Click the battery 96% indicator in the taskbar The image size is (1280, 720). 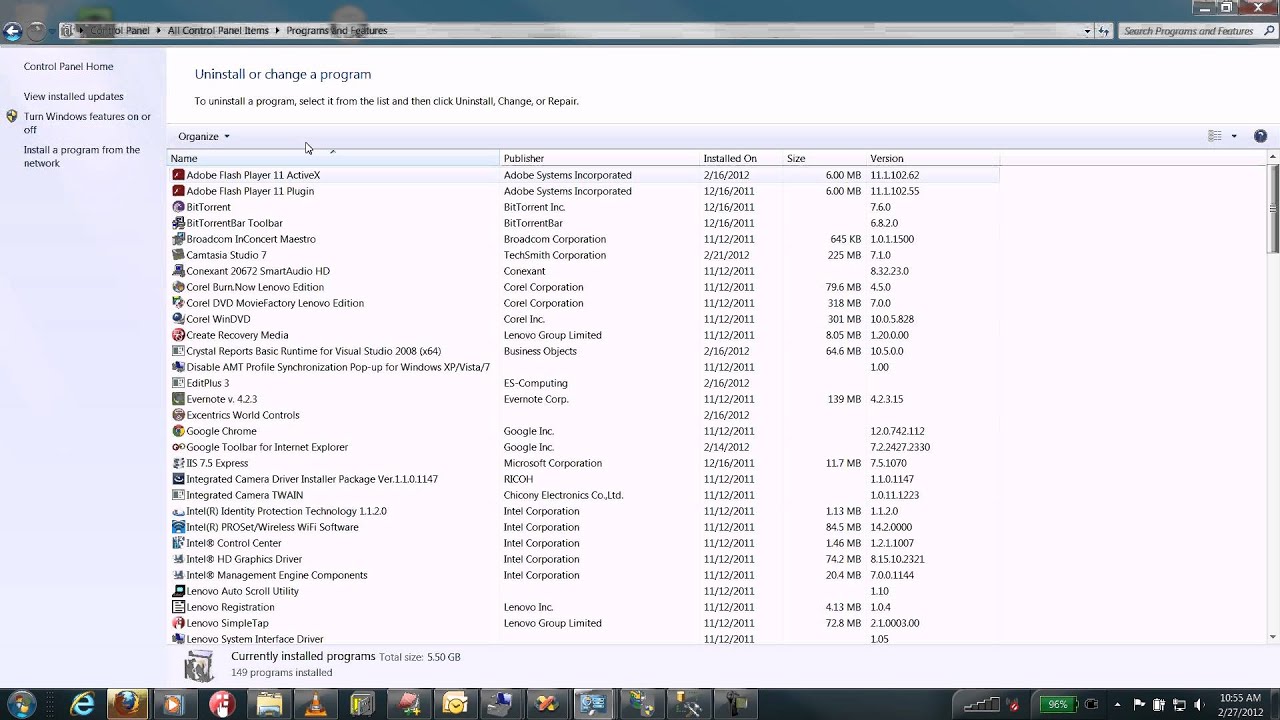pyautogui.click(x=1058, y=704)
